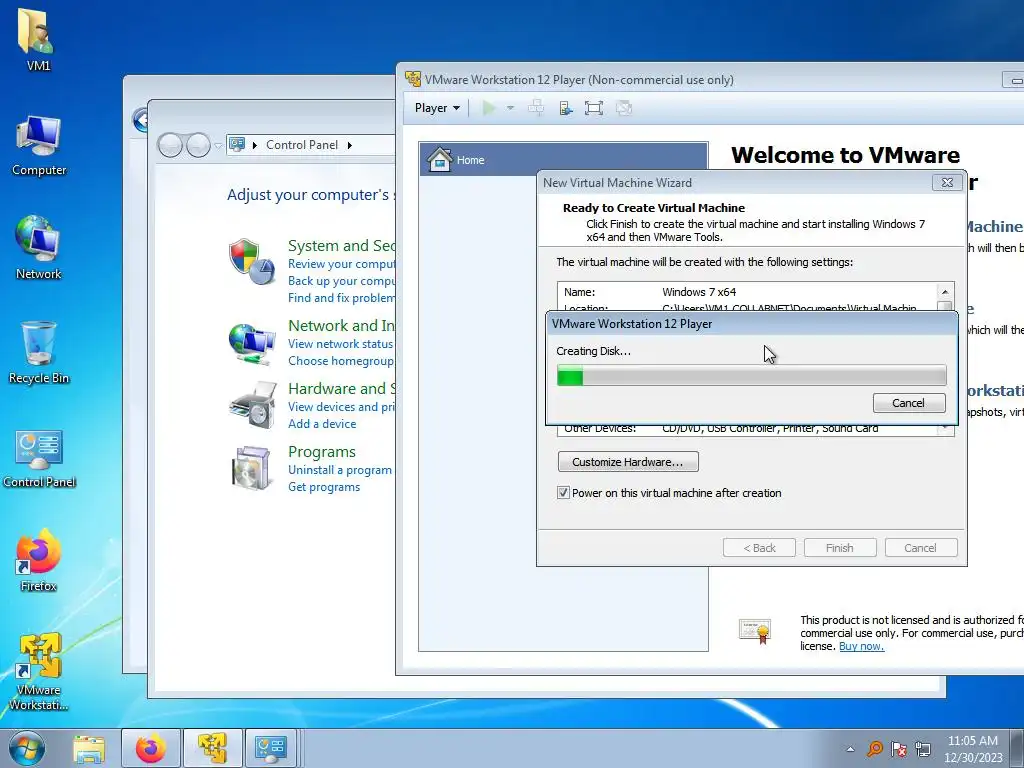Click the wizard's bottom Cancel button
The image size is (1024, 768).
[x=921, y=548]
